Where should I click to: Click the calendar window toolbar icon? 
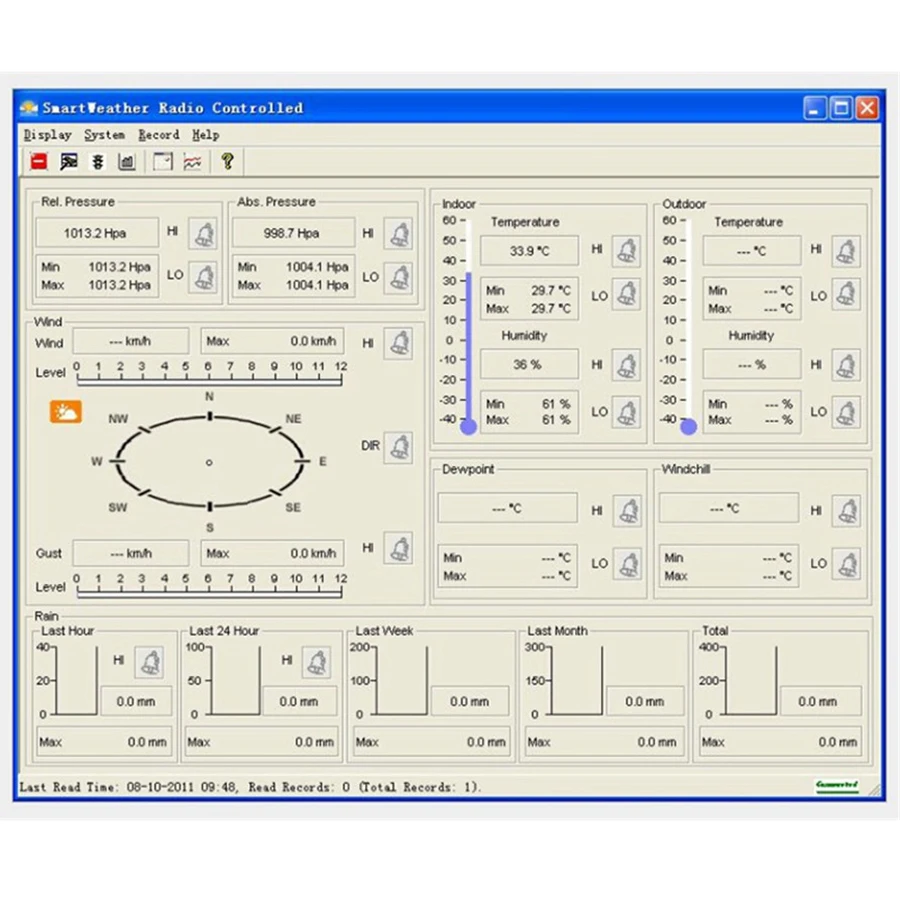pyautogui.click(x=162, y=161)
